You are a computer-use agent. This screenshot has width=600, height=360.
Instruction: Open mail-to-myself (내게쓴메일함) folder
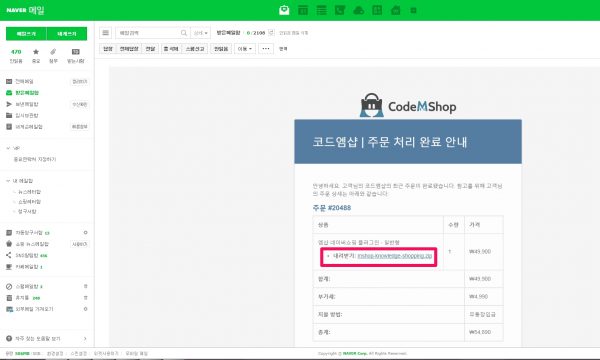pyautogui.click(x=29, y=127)
